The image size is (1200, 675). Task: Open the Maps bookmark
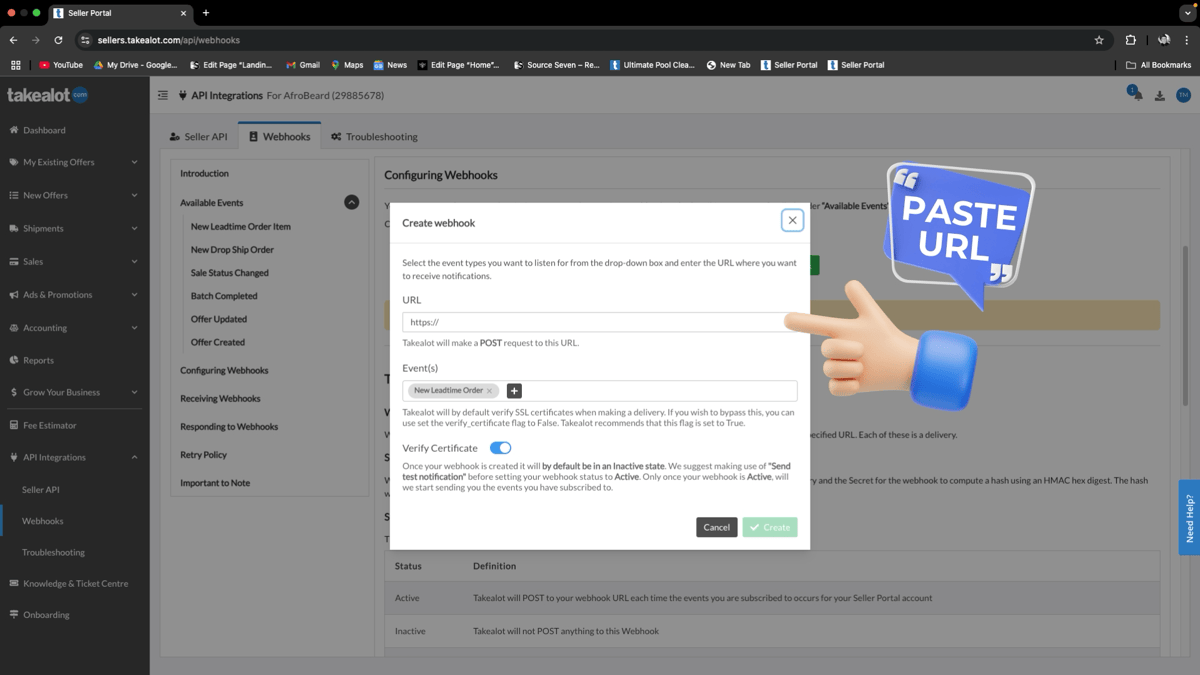coord(347,65)
